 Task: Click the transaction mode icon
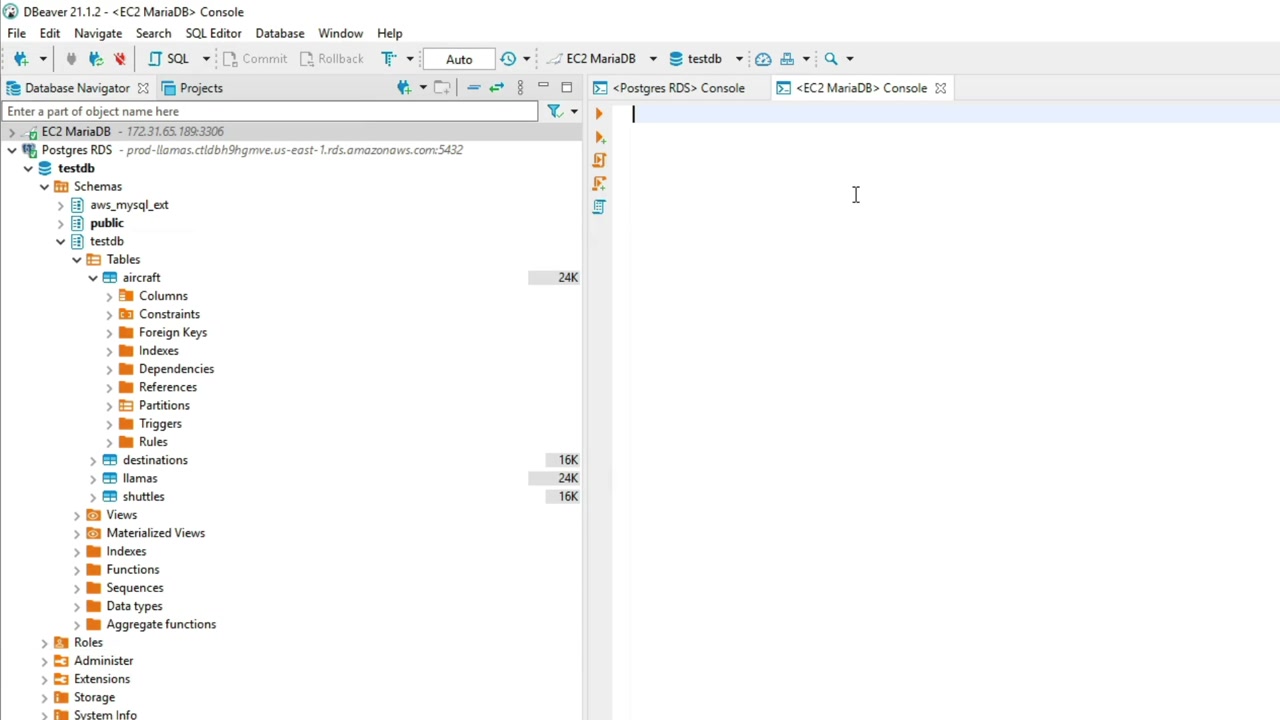pyautogui.click(x=389, y=59)
